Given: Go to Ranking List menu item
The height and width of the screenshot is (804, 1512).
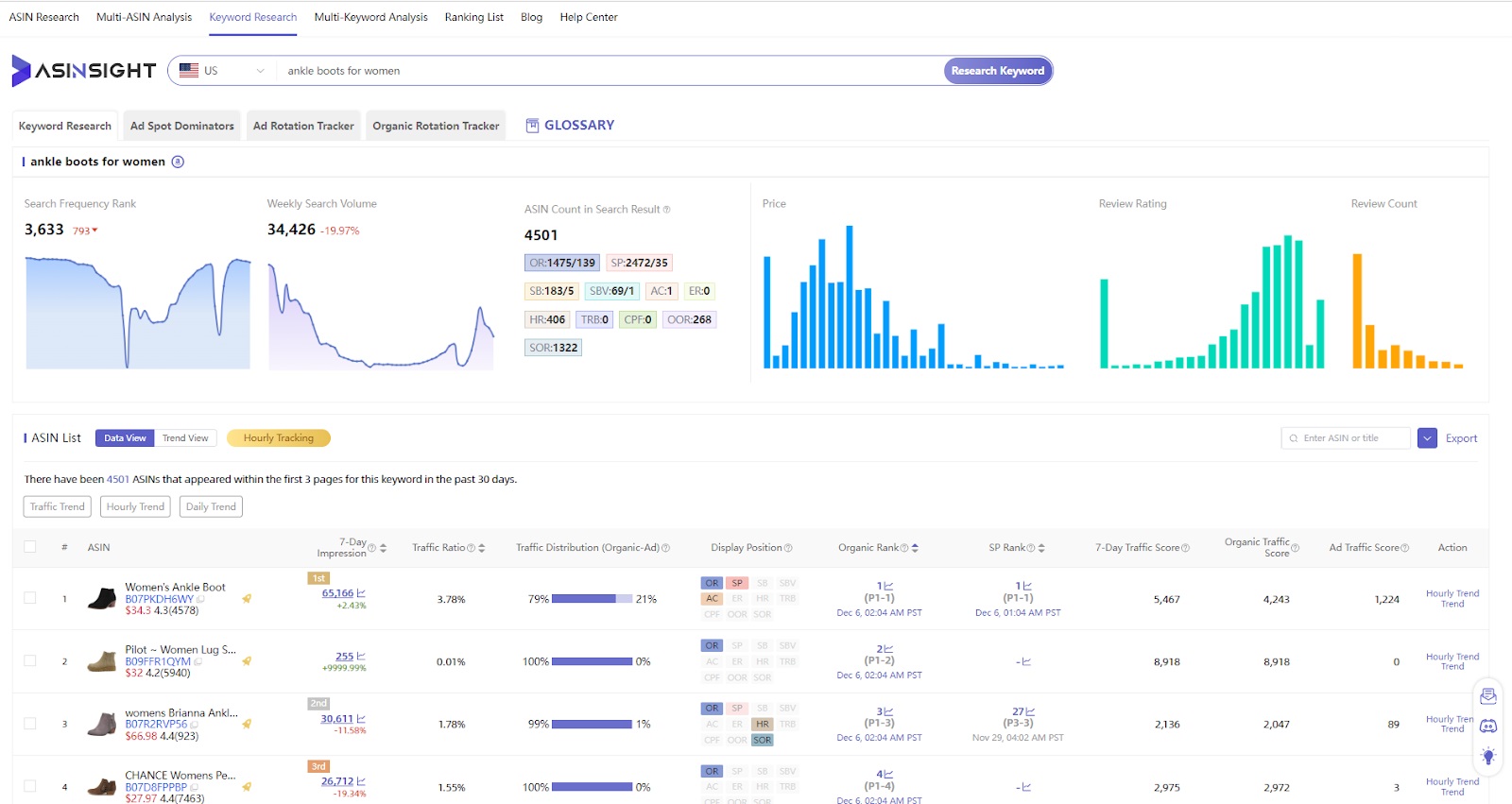Looking at the screenshot, I should point(474,17).
